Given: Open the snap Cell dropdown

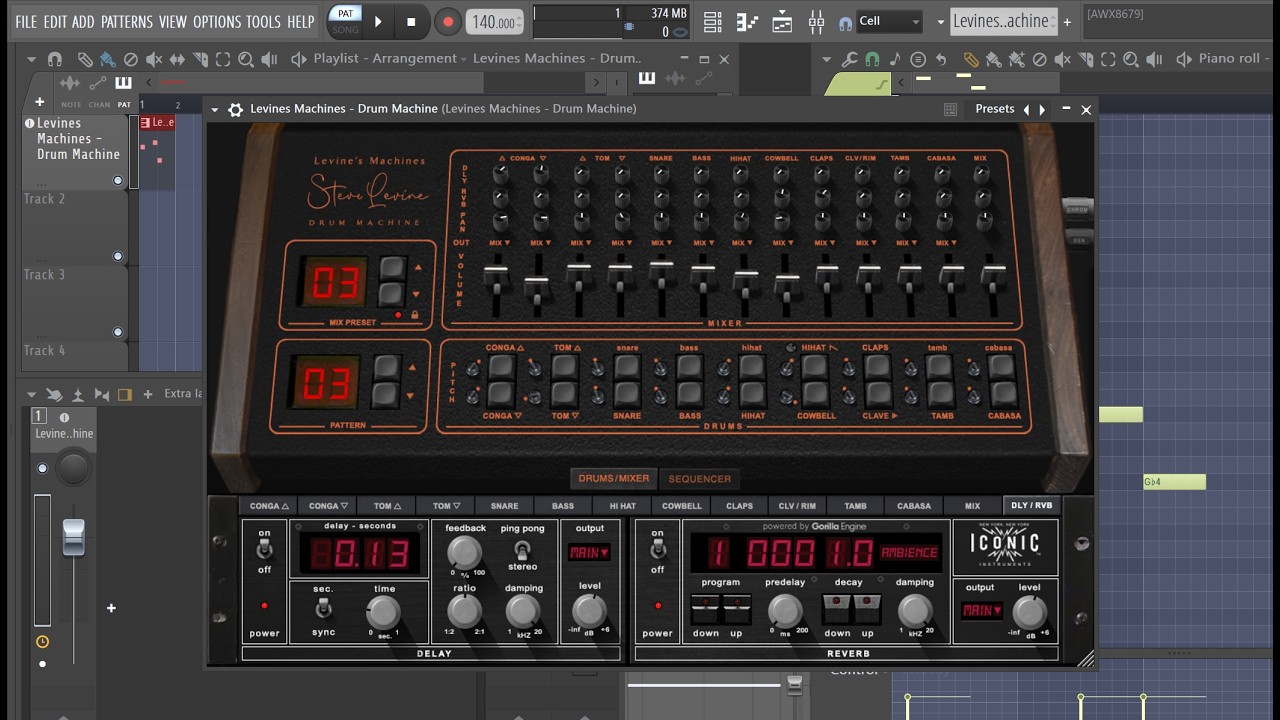Looking at the screenshot, I should click(x=889, y=21).
